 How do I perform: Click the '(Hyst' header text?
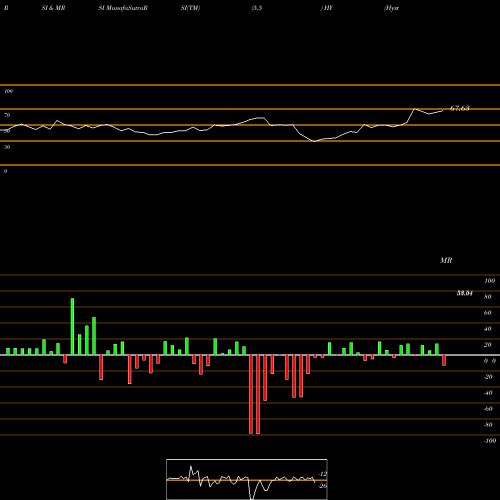tap(391, 8)
